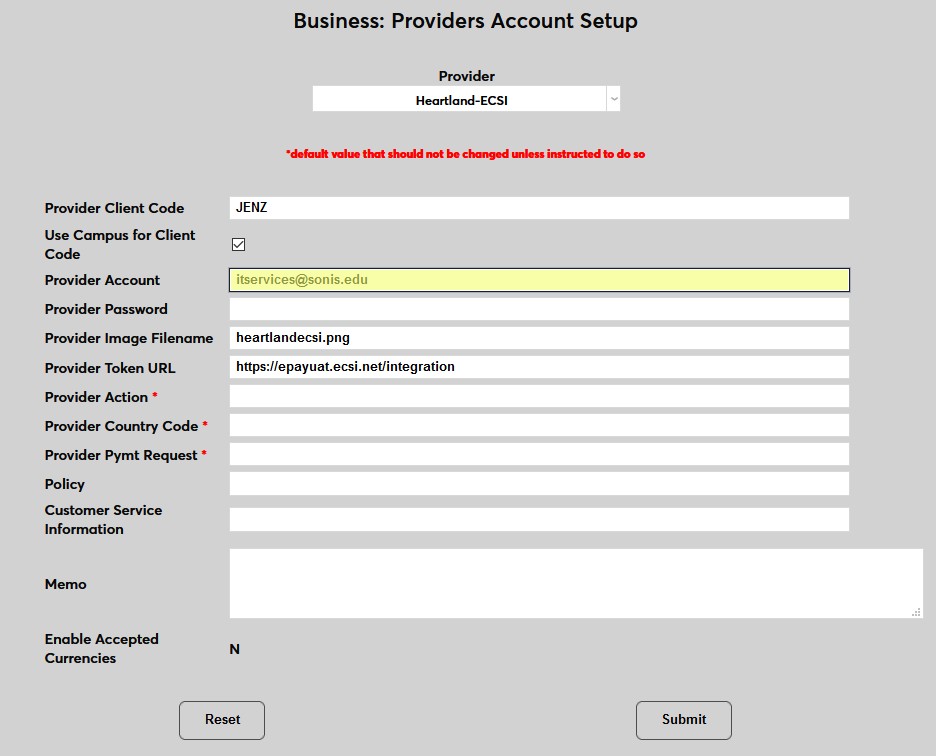936x756 pixels.
Task: Grab the Memo textarea resize handle
Action: click(917, 612)
